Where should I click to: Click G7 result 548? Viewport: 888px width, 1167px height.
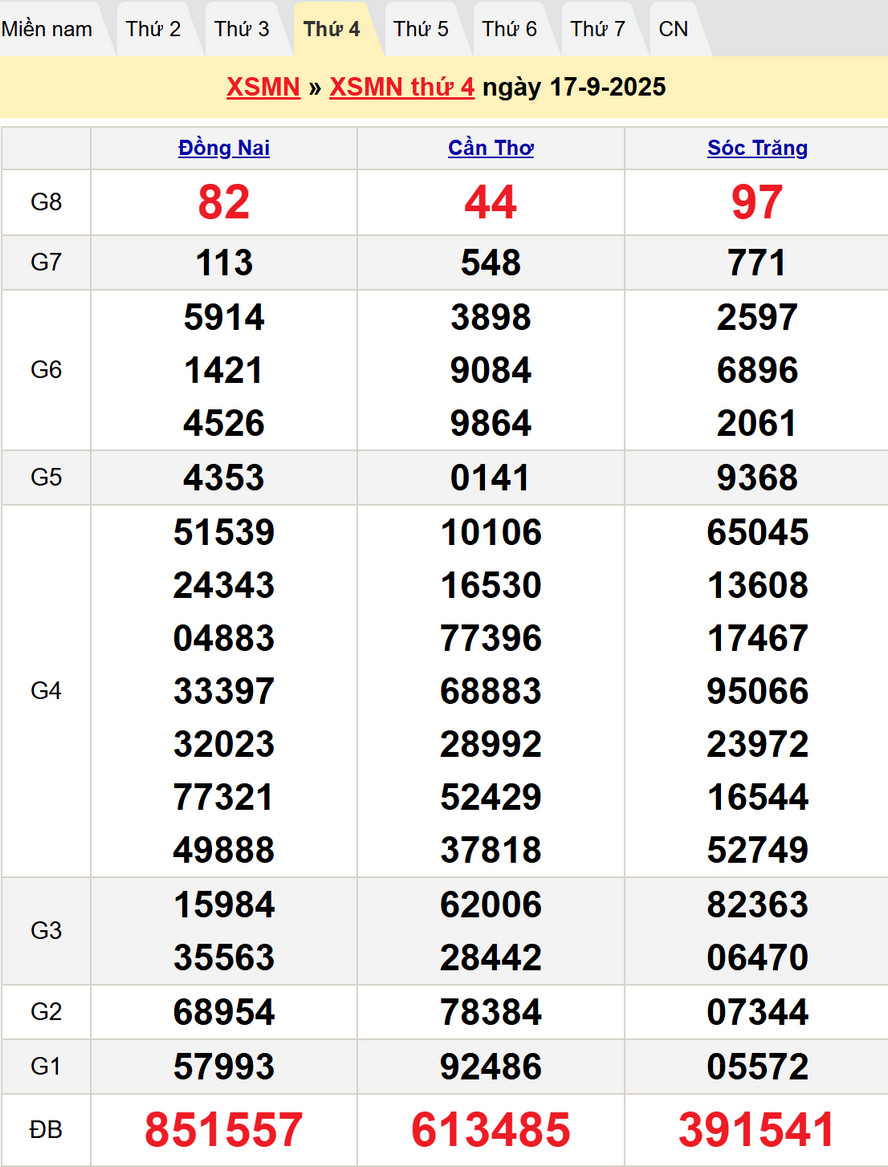click(491, 263)
